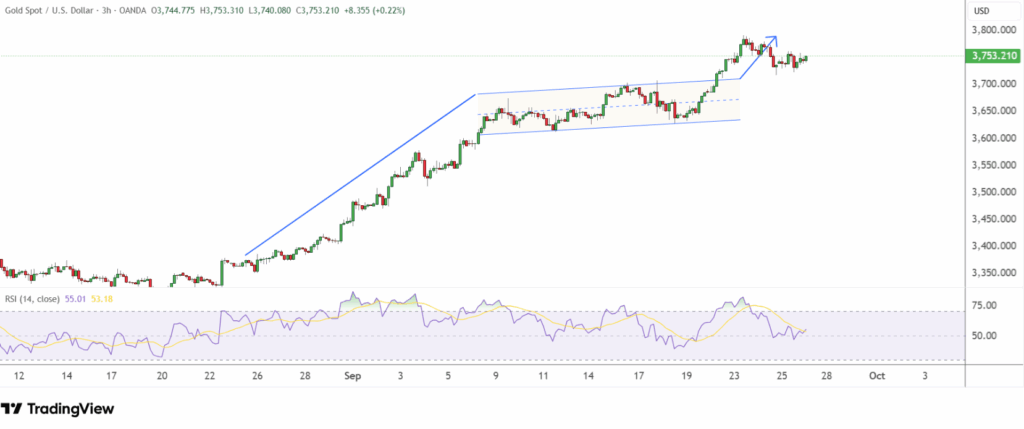Click the Sep label on time axis
The image size is (1024, 429).
[351, 376]
